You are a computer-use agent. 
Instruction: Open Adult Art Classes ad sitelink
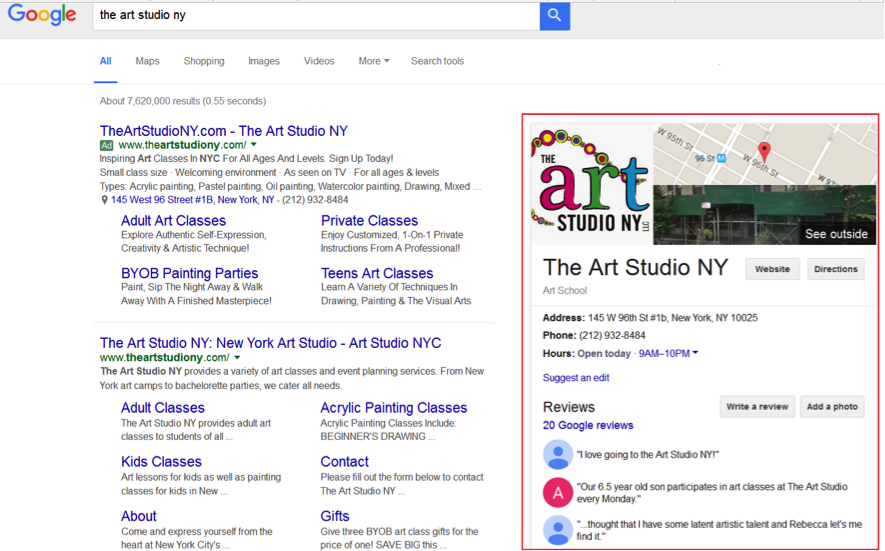click(x=173, y=221)
